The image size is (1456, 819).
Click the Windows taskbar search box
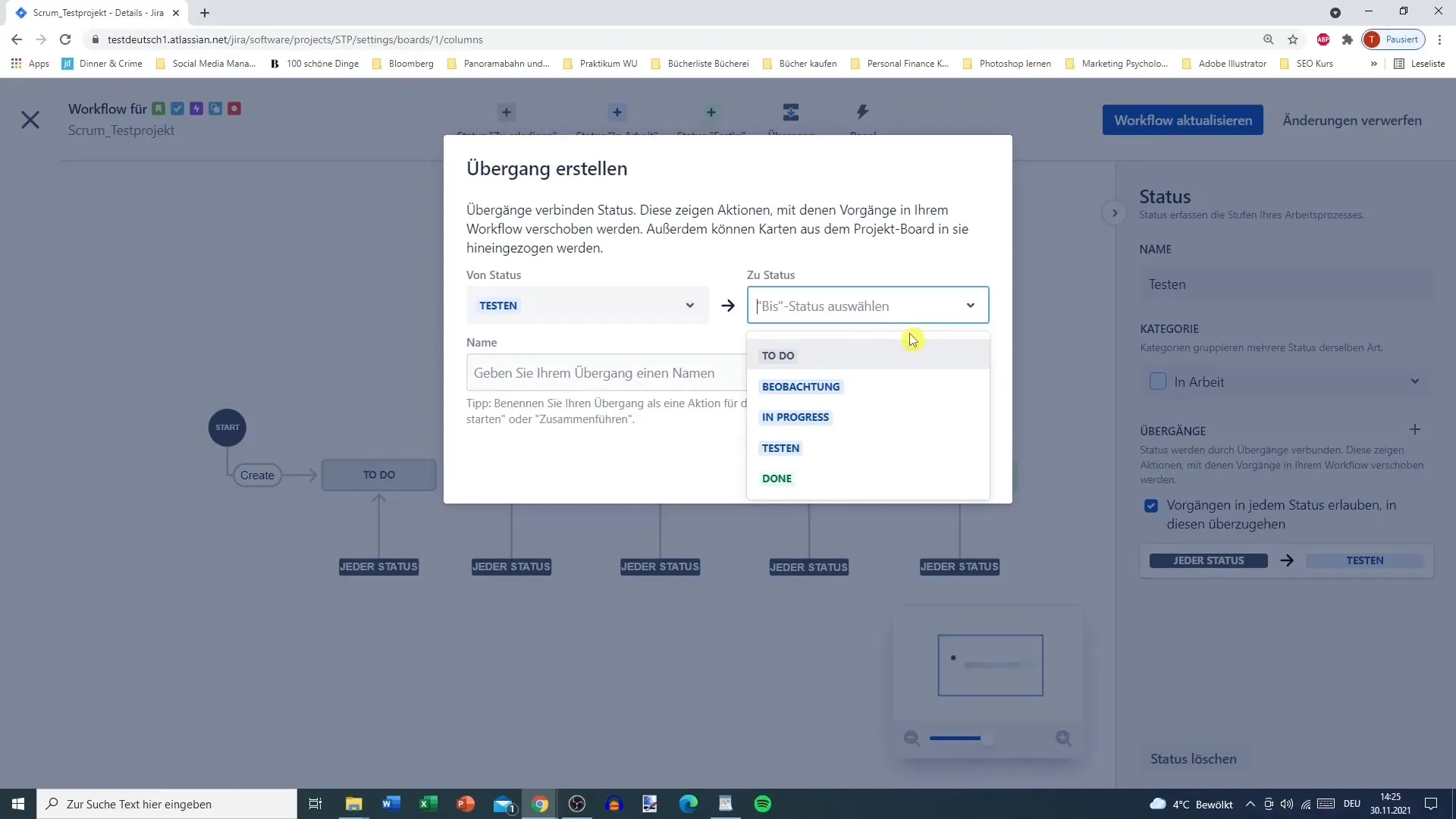[x=167, y=804]
